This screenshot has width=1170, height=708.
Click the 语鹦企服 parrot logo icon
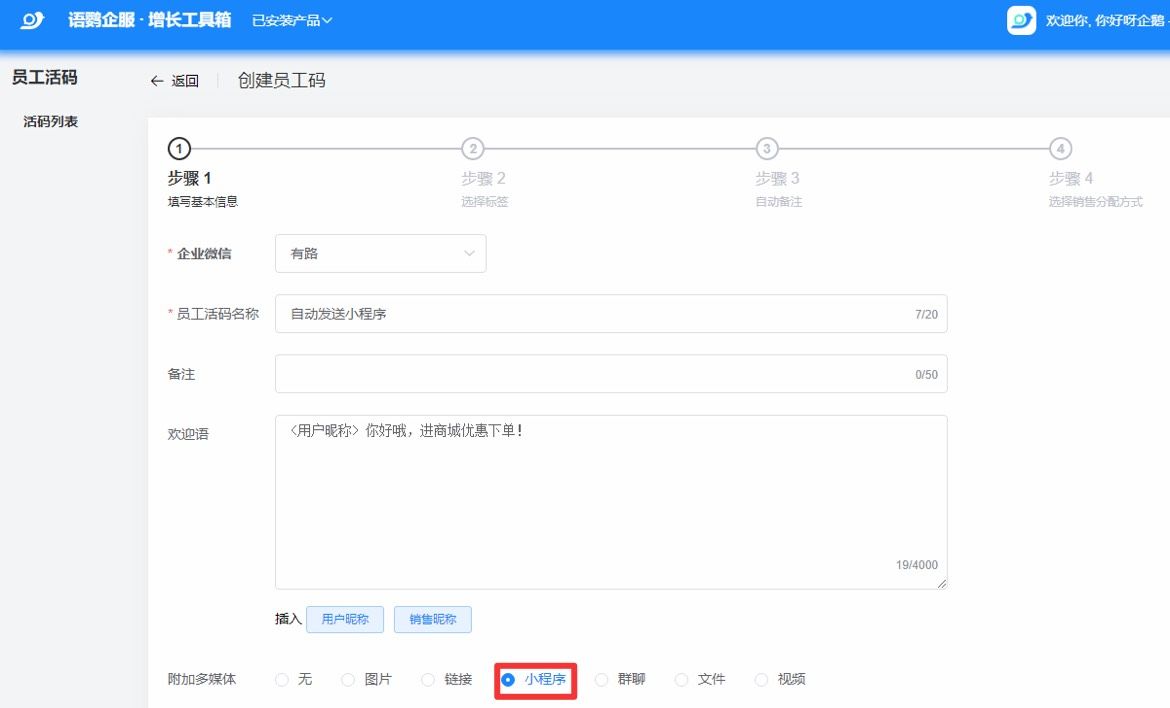coord(33,20)
